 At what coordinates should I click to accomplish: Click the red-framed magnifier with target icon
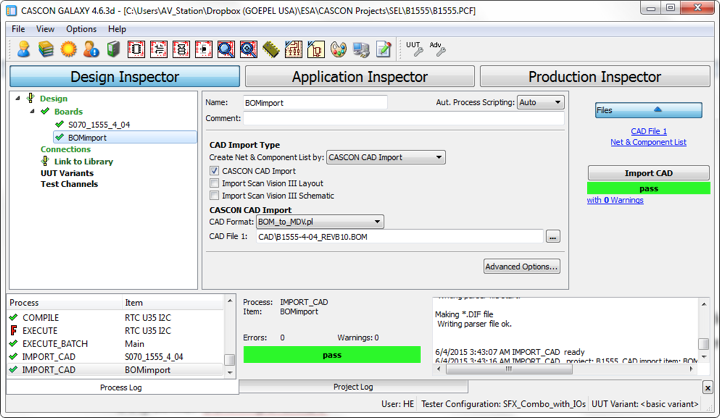tap(248, 49)
